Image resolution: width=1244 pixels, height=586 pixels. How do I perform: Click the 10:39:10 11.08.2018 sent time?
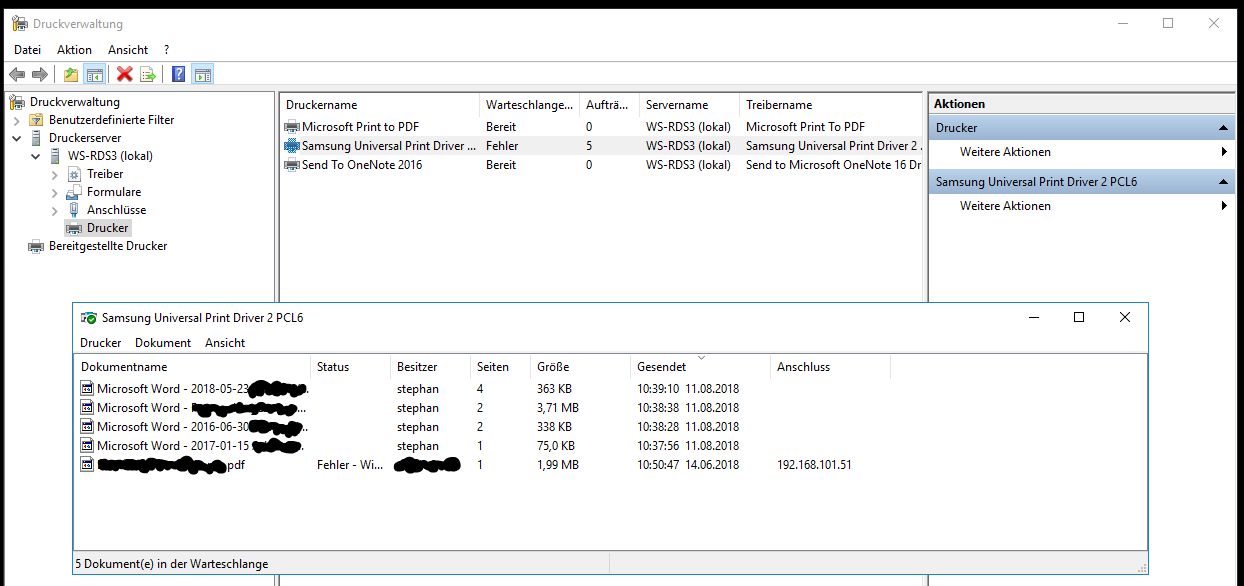[x=688, y=389]
